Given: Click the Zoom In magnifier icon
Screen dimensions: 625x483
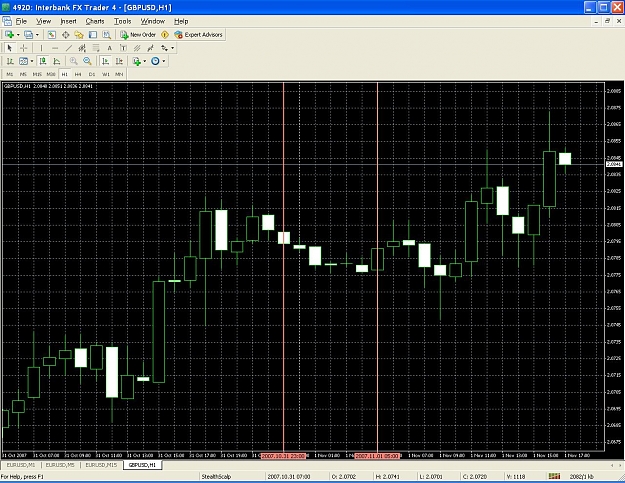Looking at the screenshot, I should click(74, 61).
